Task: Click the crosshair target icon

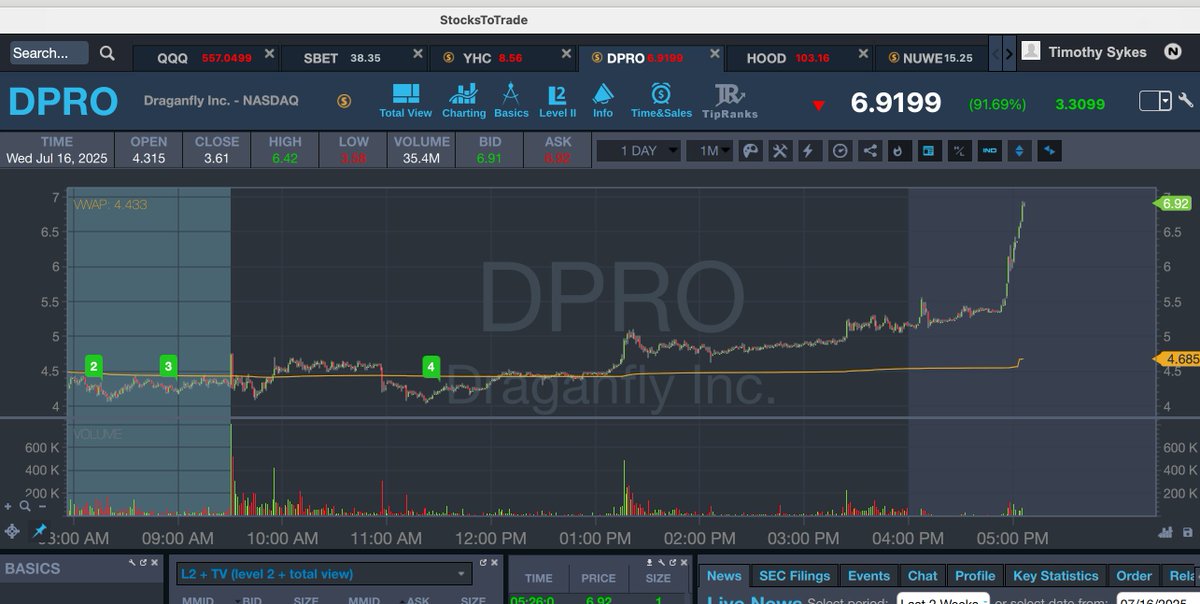Action: coord(11,531)
